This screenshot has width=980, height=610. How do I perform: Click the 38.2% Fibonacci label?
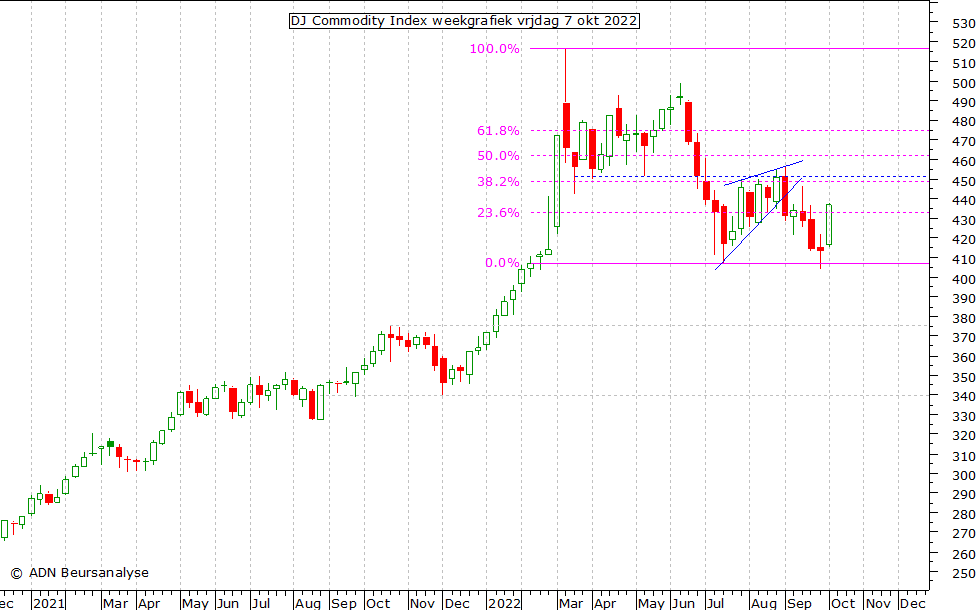498,182
